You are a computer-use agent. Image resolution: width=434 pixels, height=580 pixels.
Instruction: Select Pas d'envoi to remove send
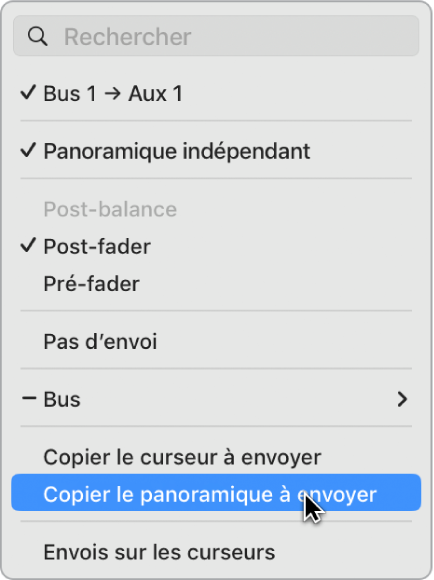(216, 341)
